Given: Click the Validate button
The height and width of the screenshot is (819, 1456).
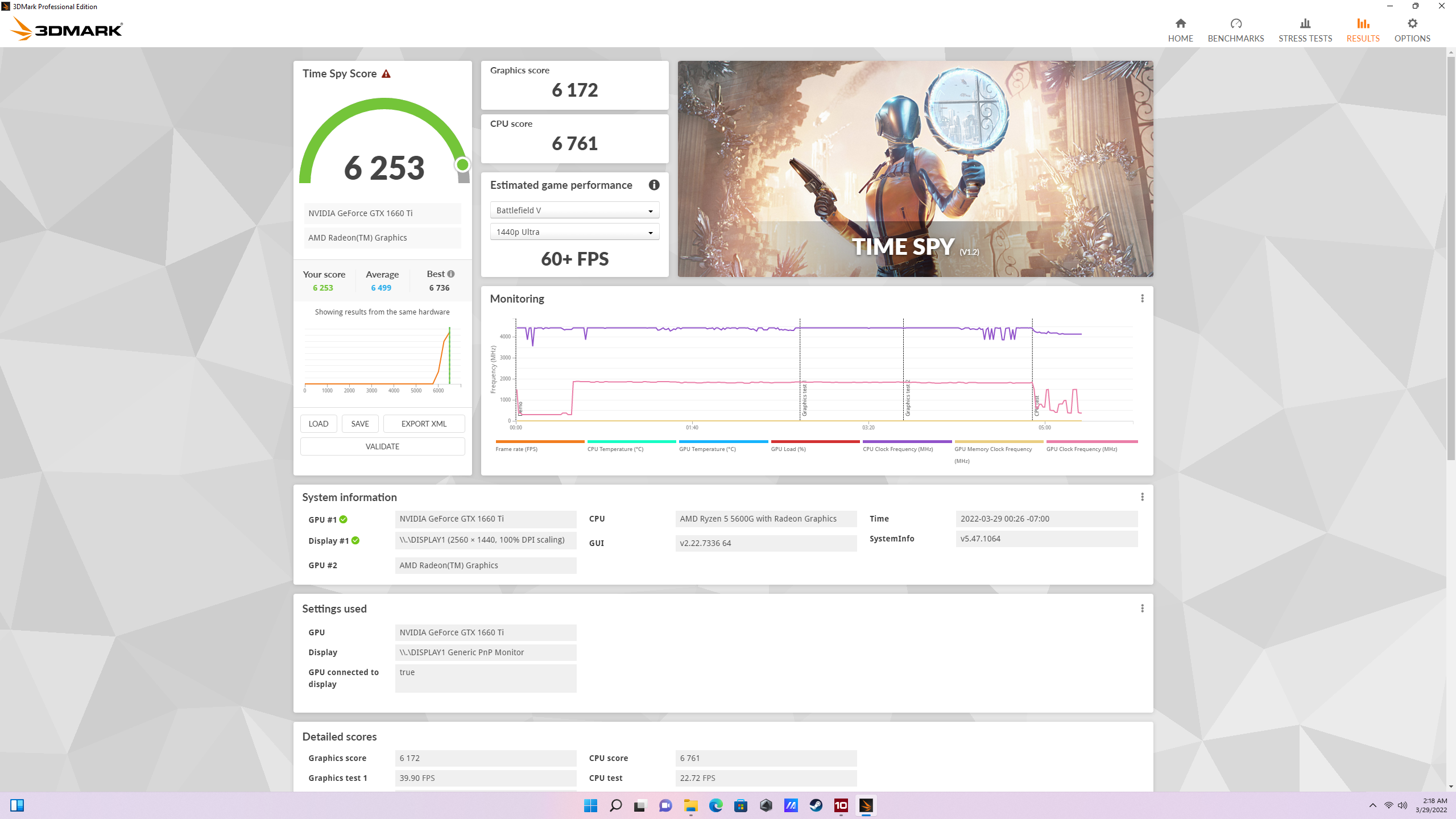Looking at the screenshot, I should pos(382,446).
